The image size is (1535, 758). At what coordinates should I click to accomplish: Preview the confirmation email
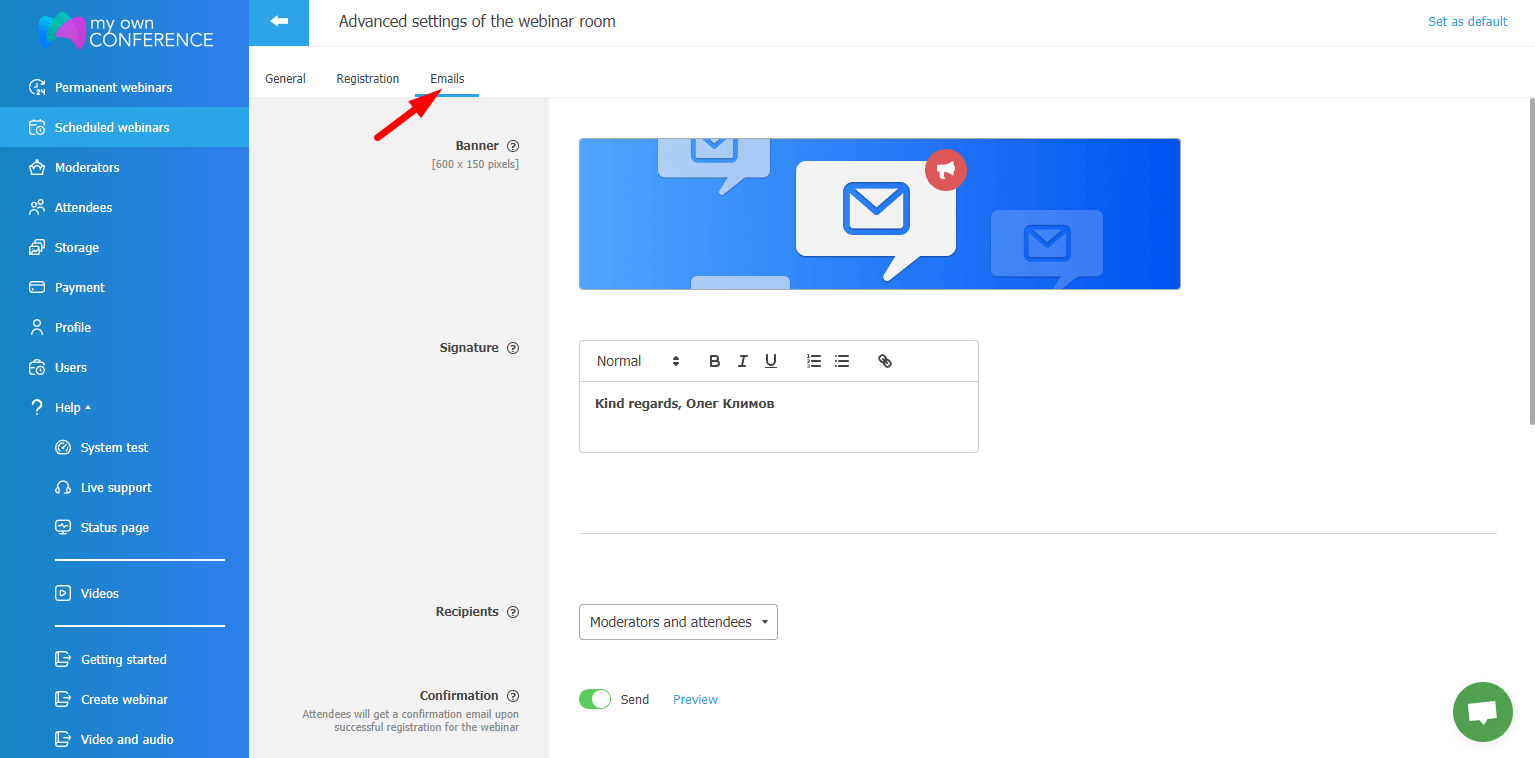695,699
